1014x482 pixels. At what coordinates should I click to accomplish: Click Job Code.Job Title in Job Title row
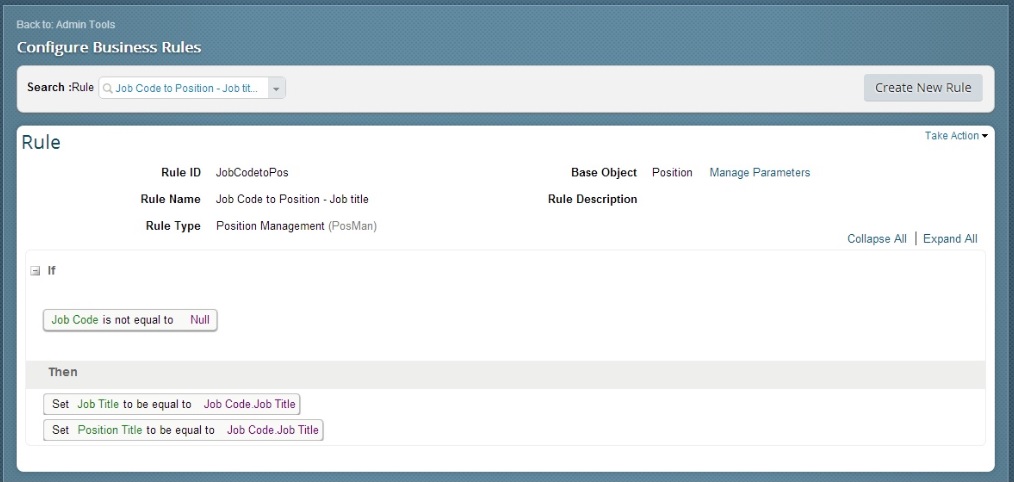pyautogui.click(x=250, y=404)
